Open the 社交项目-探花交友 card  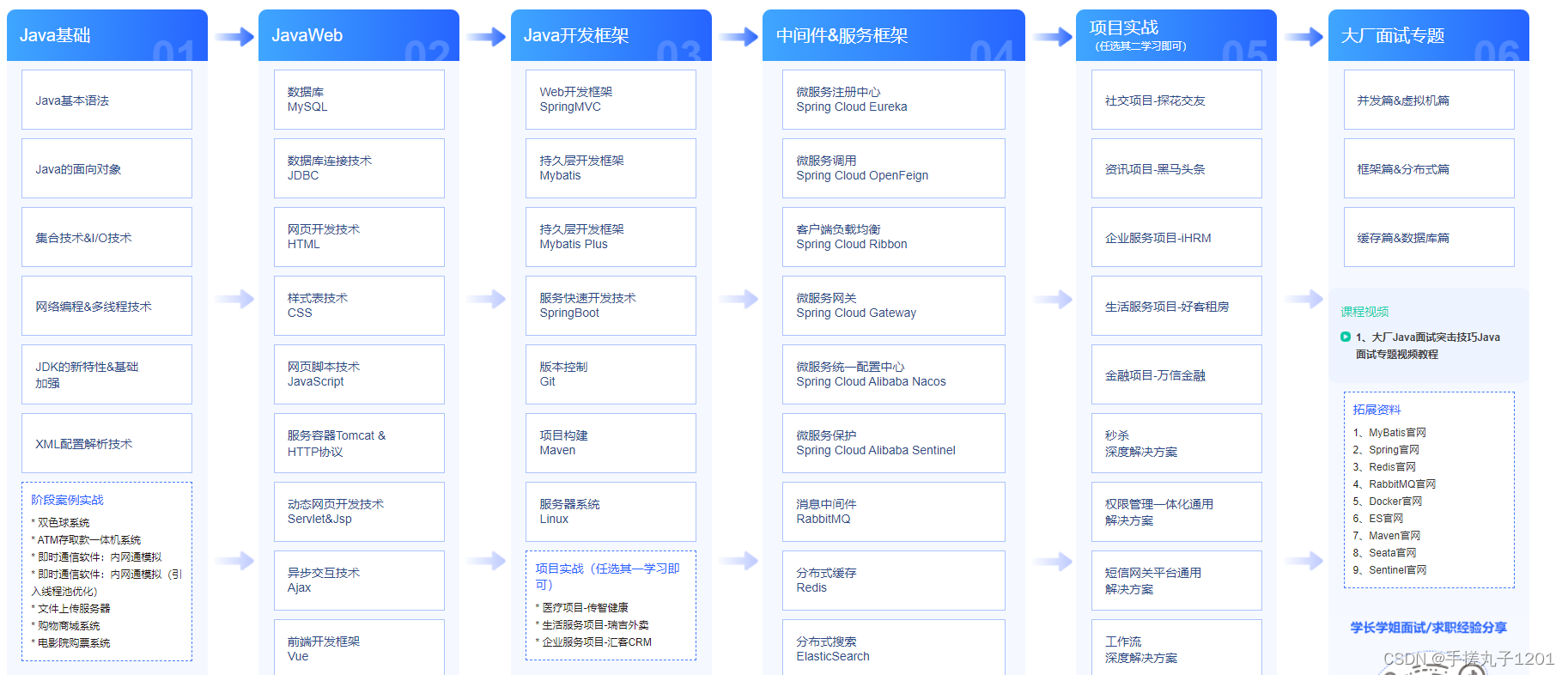[x=1176, y=100]
